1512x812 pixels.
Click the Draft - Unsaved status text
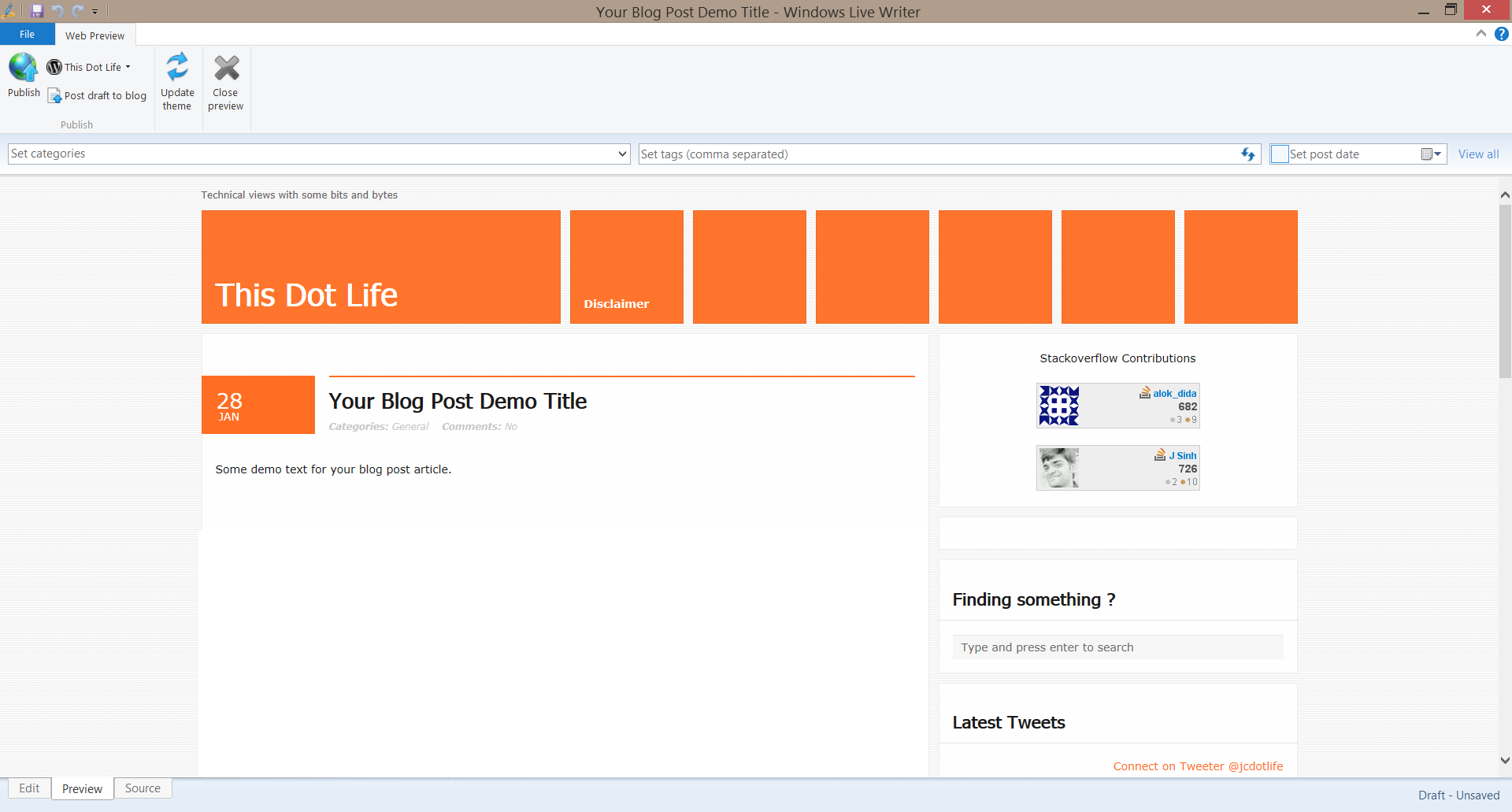(x=1459, y=795)
